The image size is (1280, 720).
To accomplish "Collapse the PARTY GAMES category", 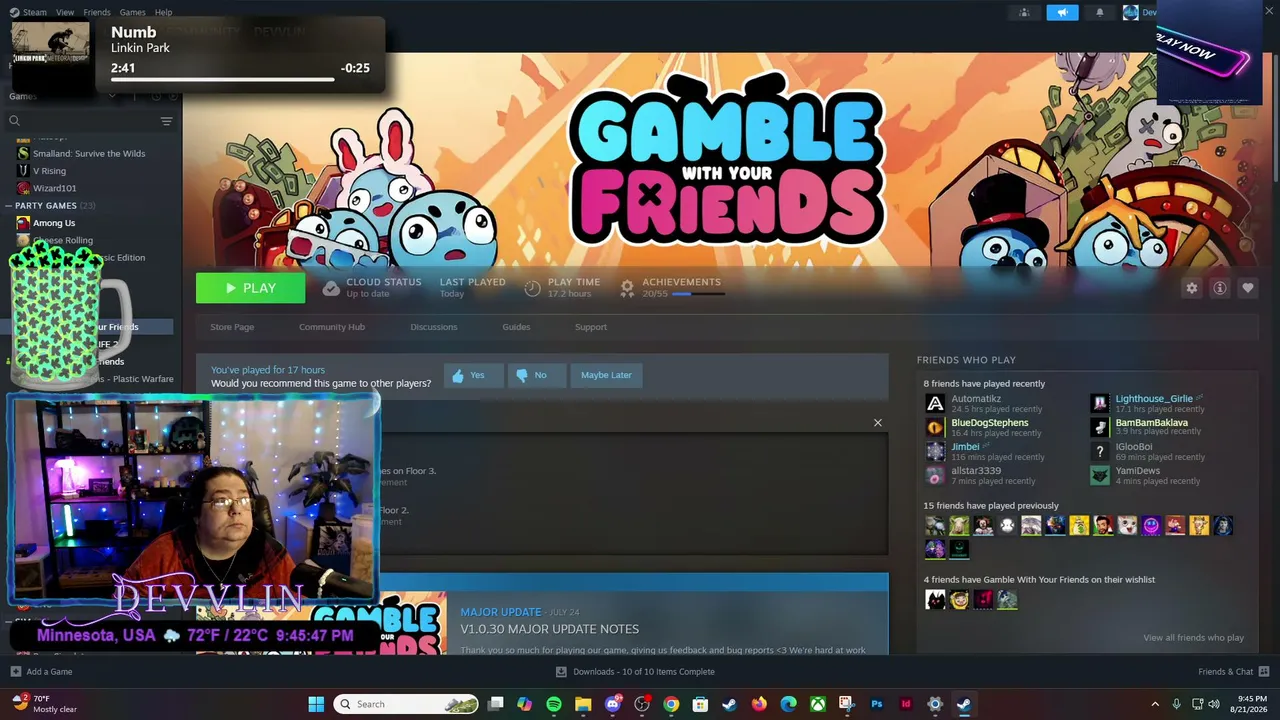I will pyautogui.click(x=9, y=206).
